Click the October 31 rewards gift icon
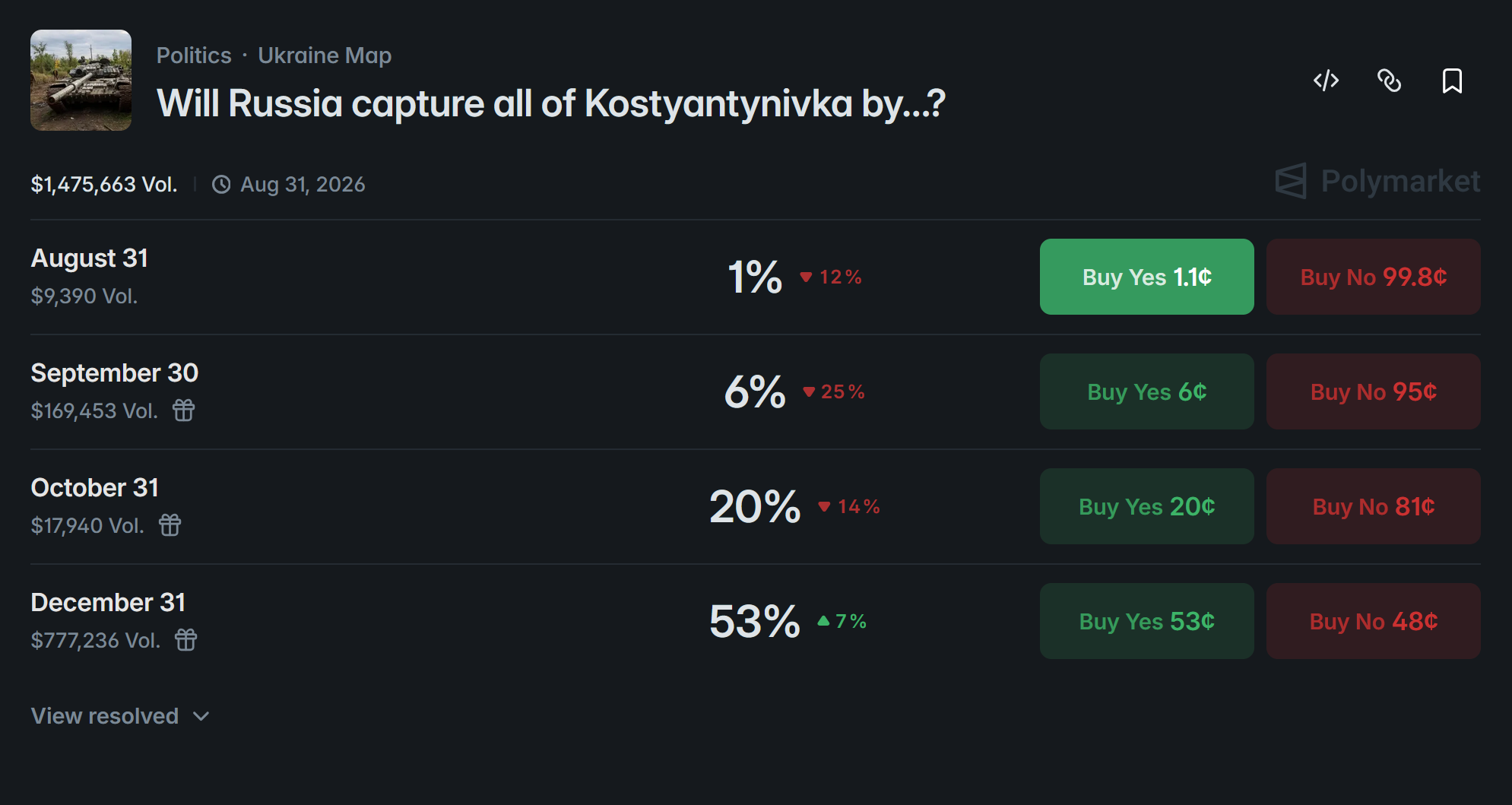 [170, 525]
